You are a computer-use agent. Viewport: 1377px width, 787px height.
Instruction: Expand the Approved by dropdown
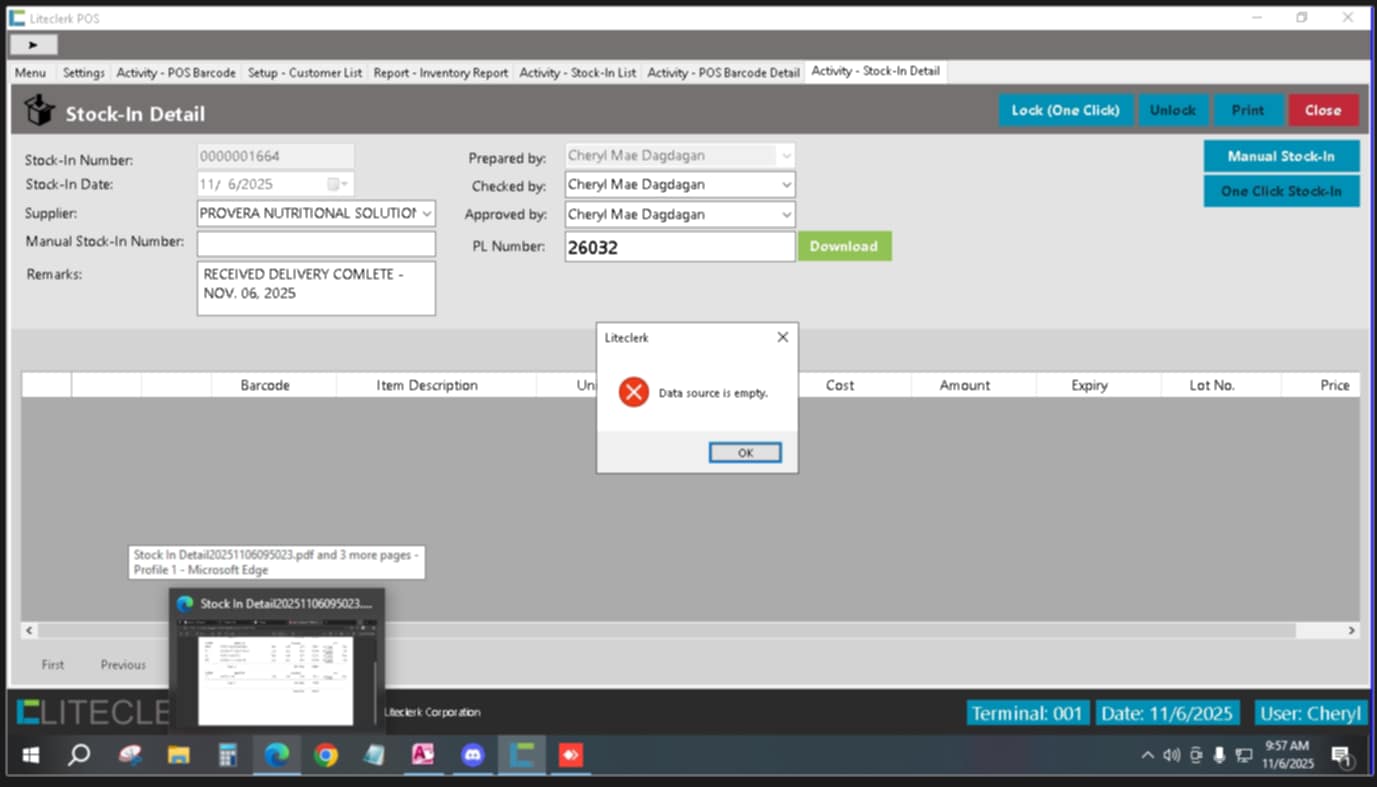(786, 215)
